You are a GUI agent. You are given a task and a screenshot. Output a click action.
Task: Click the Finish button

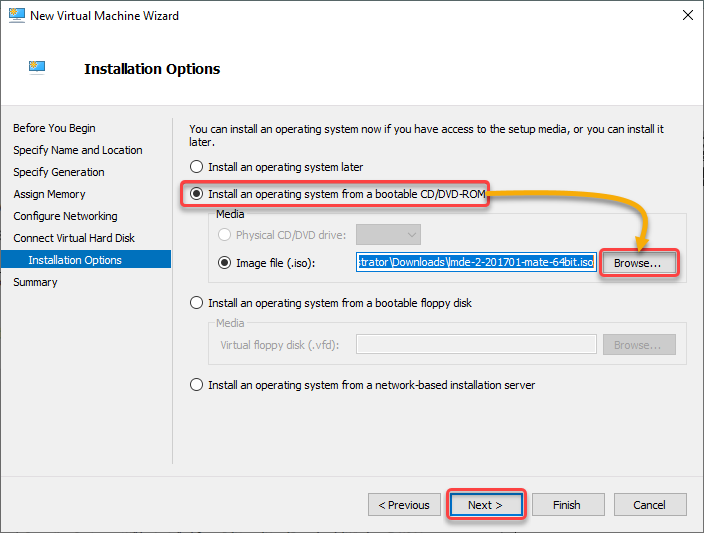pyautogui.click(x=568, y=505)
